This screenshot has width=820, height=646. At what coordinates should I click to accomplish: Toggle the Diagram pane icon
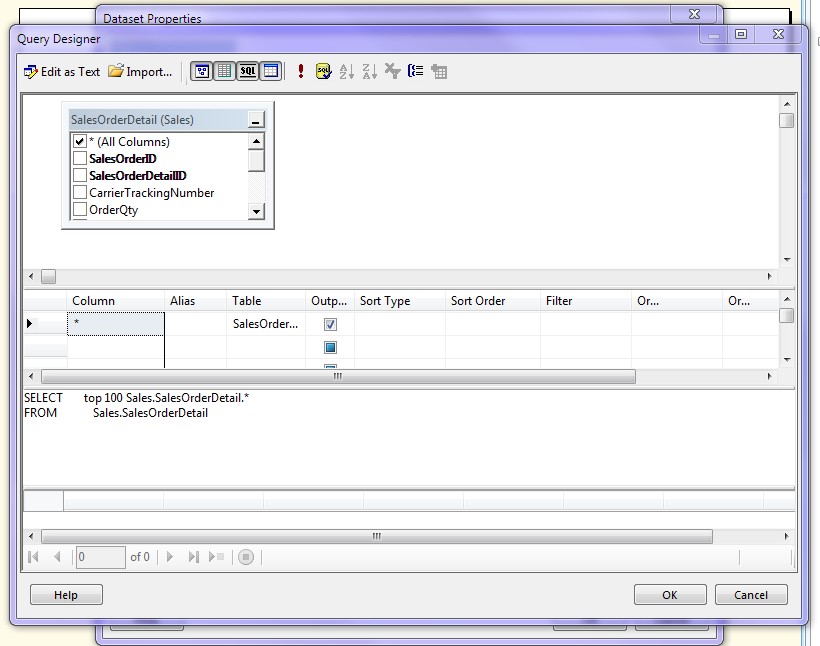(202, 71)
